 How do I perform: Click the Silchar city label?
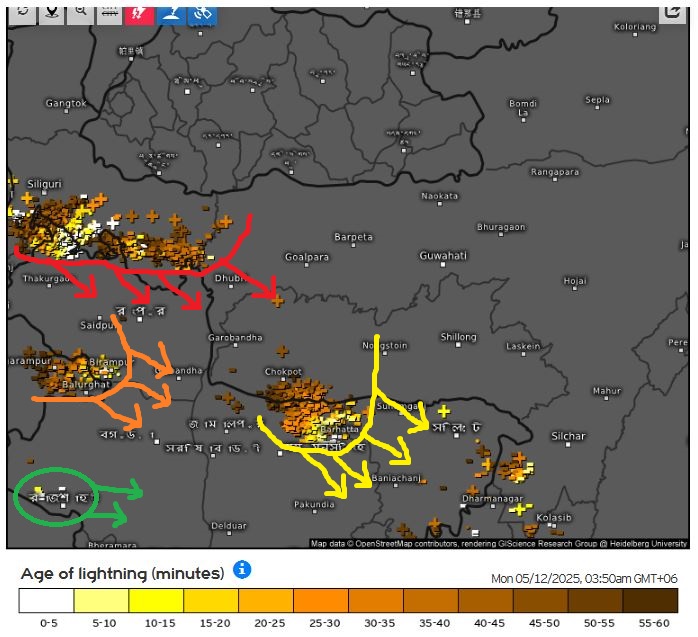pyautogui.click(x=568, y=436)
